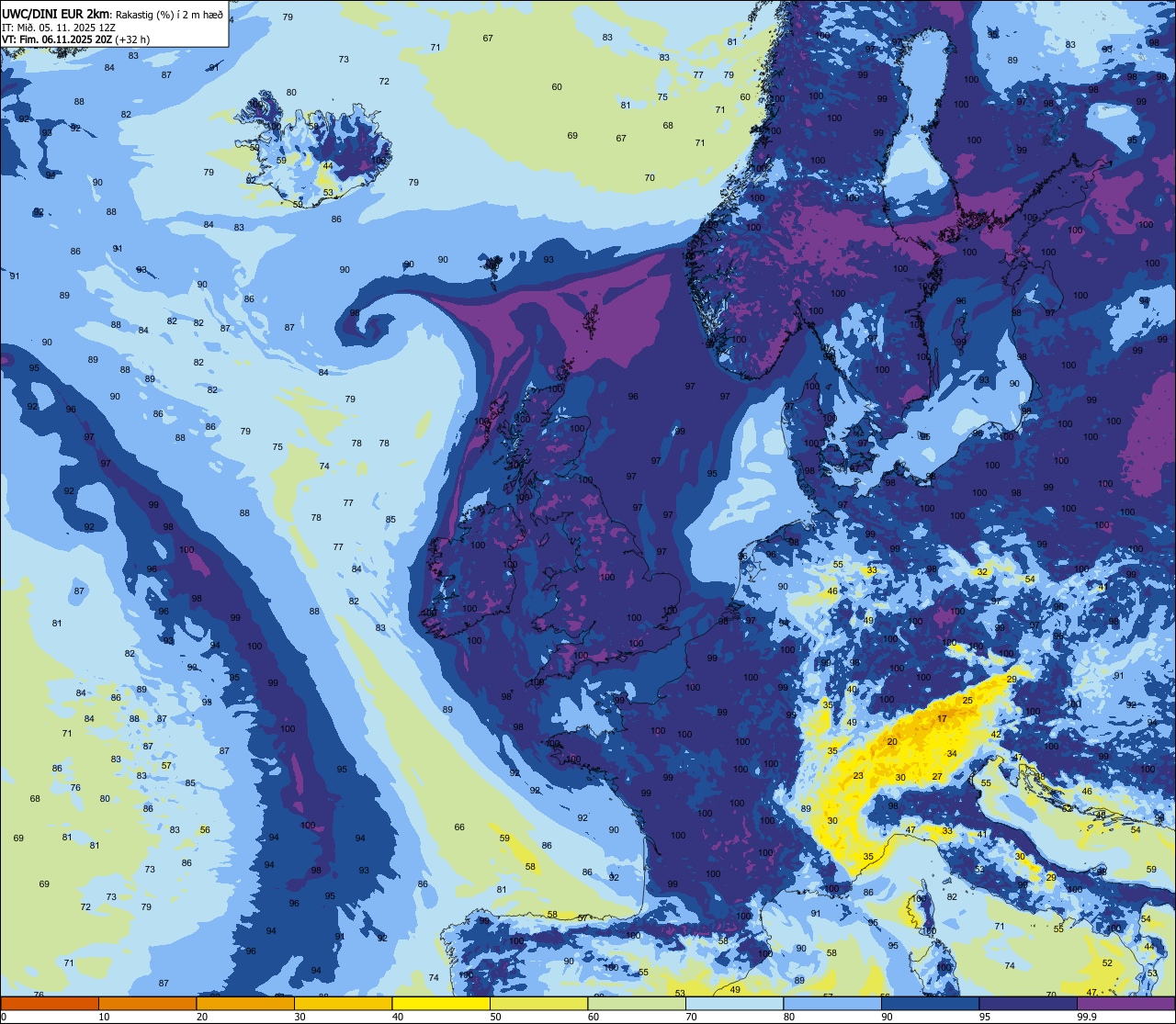1176x1024 pixels.
Task: Click the 'IT: Mið. 05. 11. 2025 12Z' line
Action: 59,28
